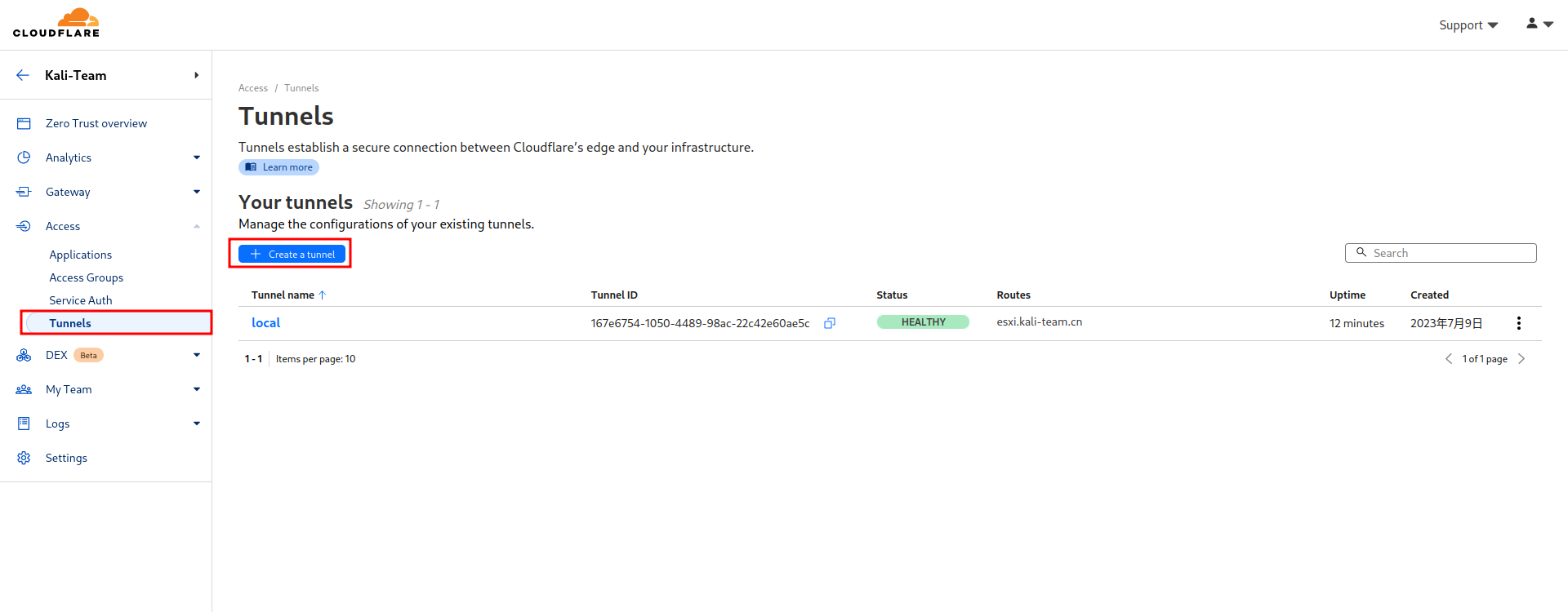The image size is (1568, 612).
Task: Go to the previous page arrow
Action: (x=1449, y=359)
